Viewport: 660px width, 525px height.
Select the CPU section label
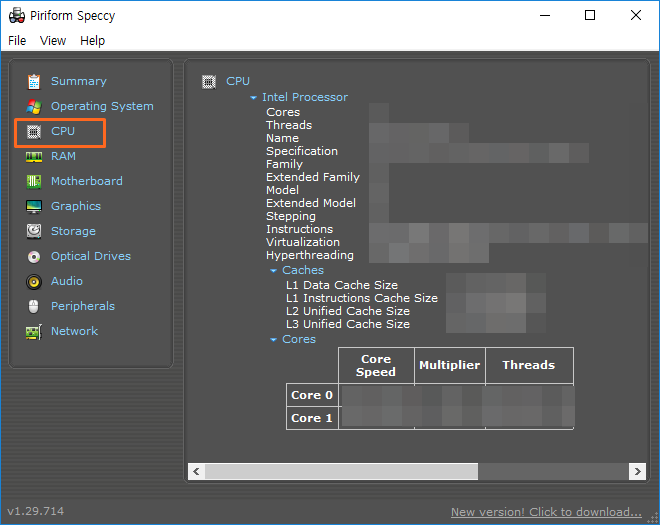63,131
